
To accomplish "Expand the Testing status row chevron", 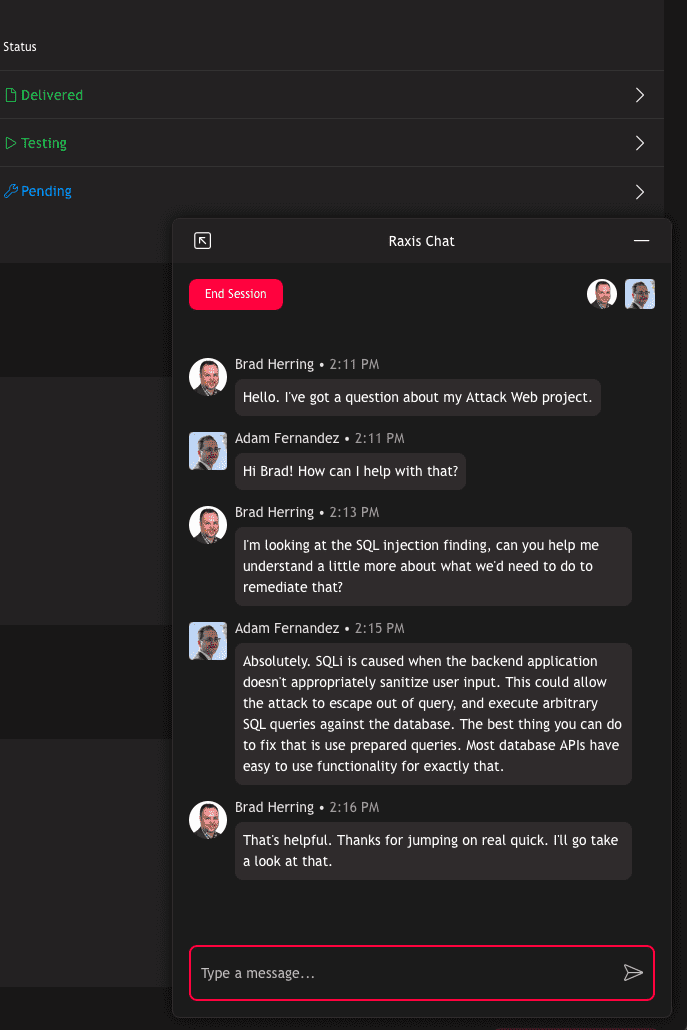I will (x=640, y=144).
